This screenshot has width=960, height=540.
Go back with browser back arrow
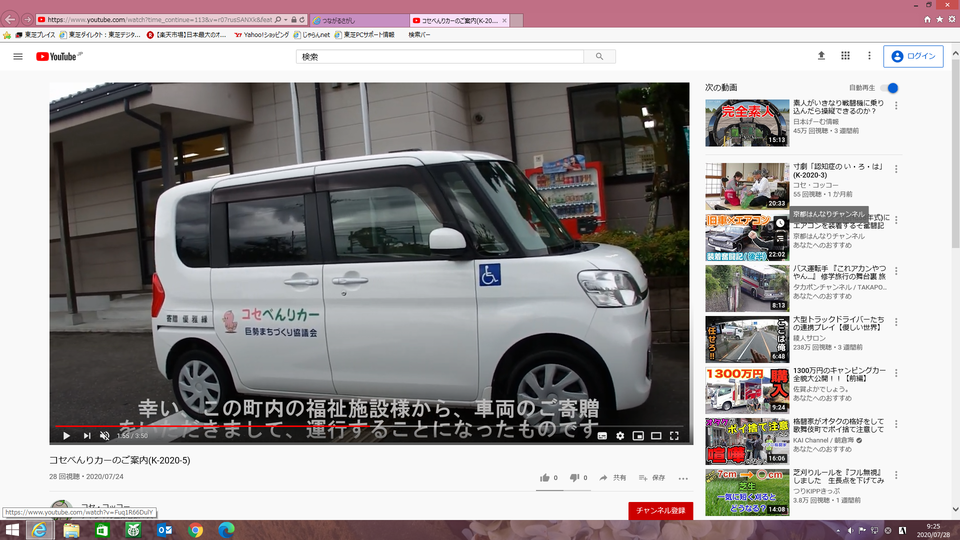pyautogui.click(x=10, y=20)
